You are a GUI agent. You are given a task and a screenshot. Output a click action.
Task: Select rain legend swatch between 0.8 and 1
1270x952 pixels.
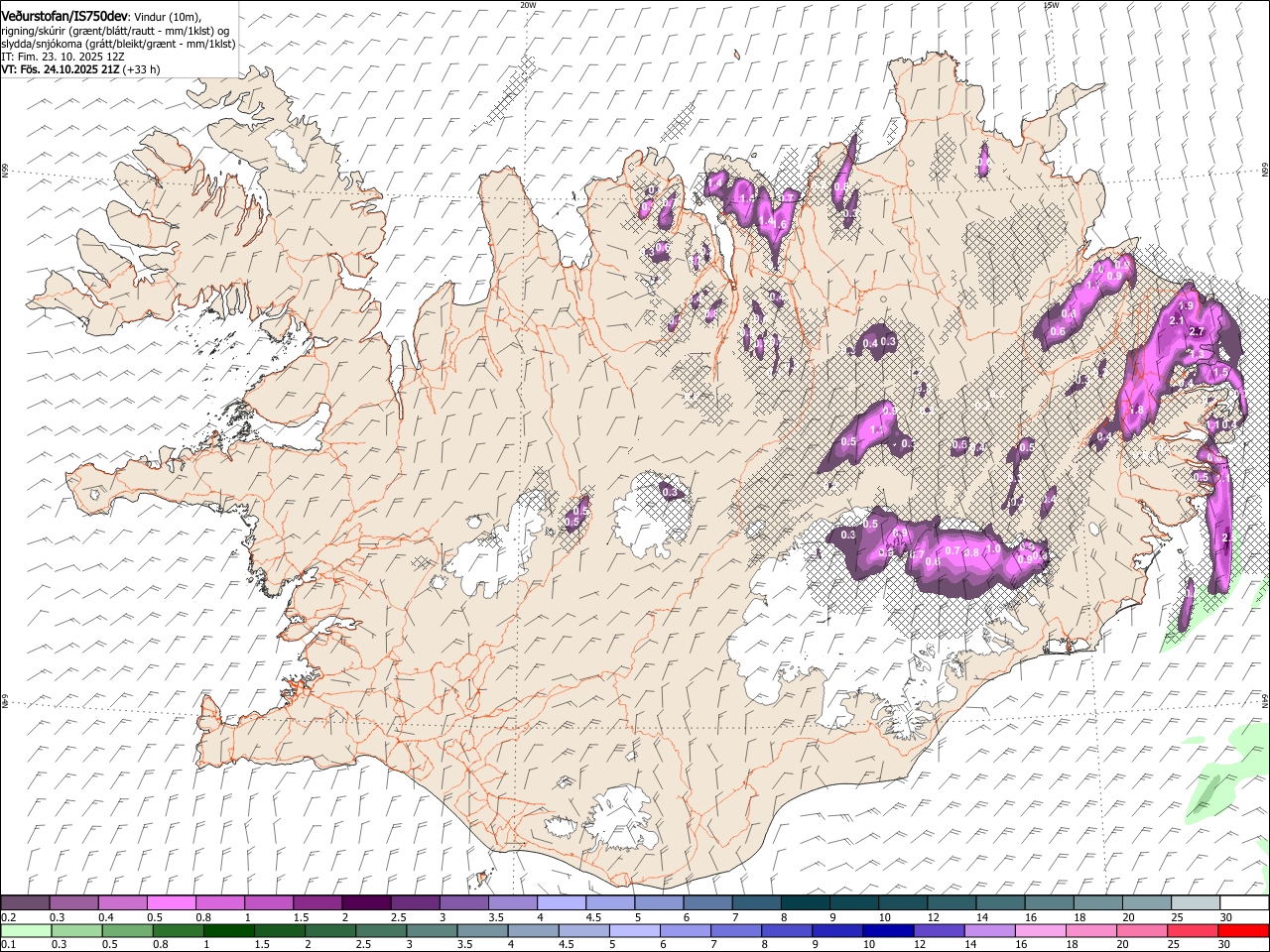pyautogui.click(x=178, y=931)
